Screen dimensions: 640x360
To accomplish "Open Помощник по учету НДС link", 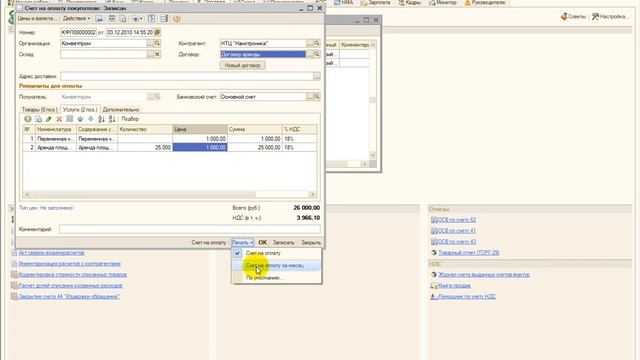I will (x=467, y=297).
